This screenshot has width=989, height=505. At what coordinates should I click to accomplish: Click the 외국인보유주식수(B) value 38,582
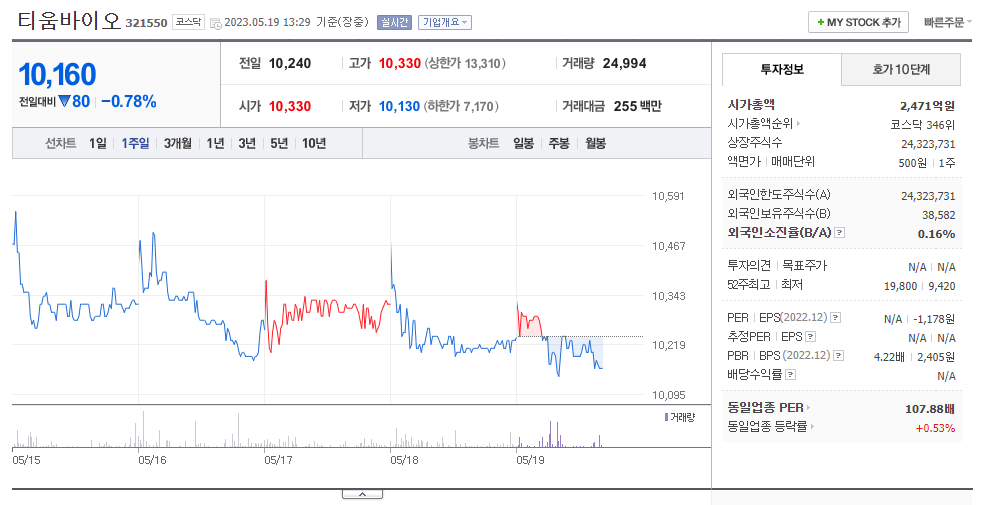(x=939, y=215)
